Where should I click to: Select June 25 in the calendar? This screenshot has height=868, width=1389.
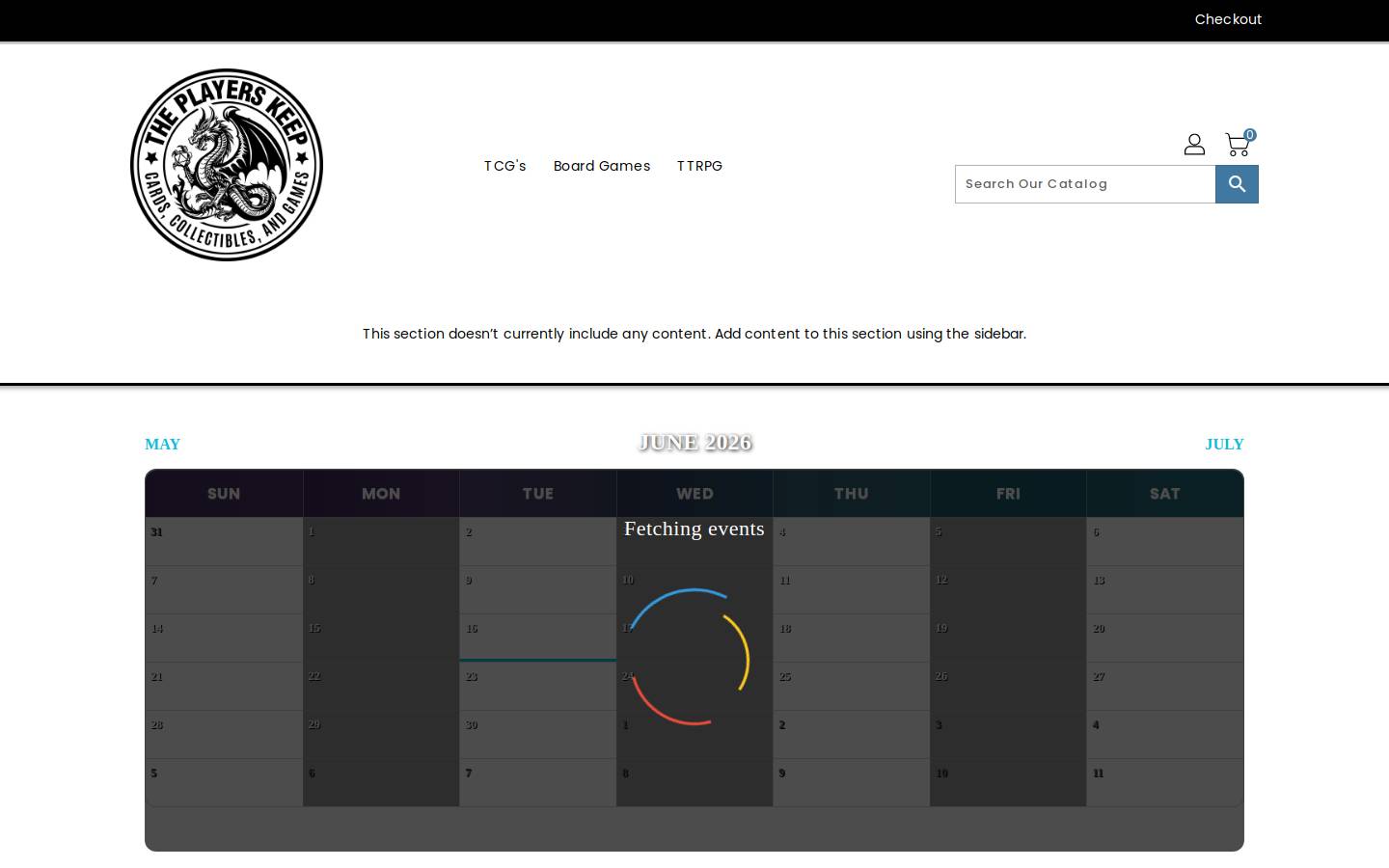point(852,686)
